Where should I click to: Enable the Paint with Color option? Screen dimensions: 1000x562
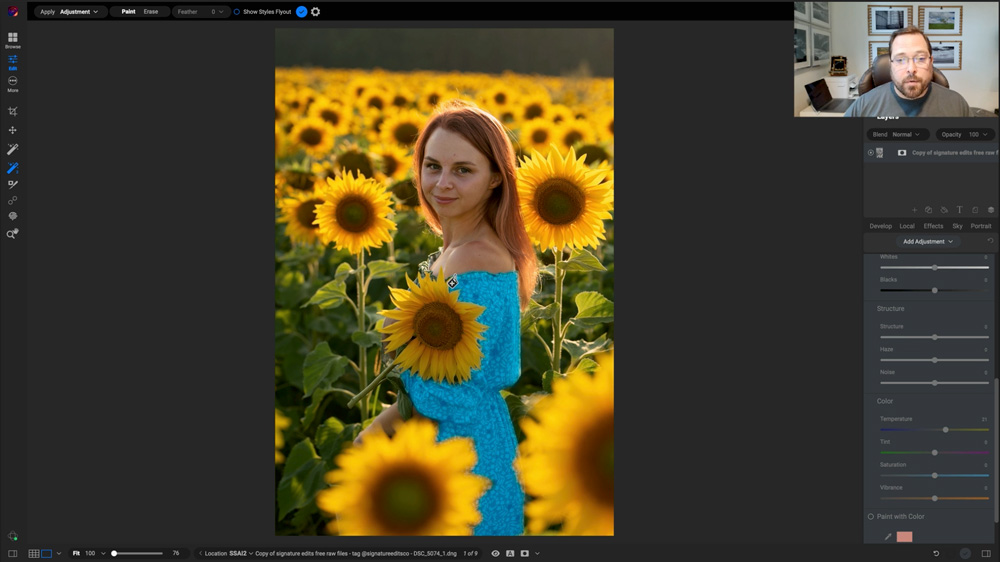[871, 517]
